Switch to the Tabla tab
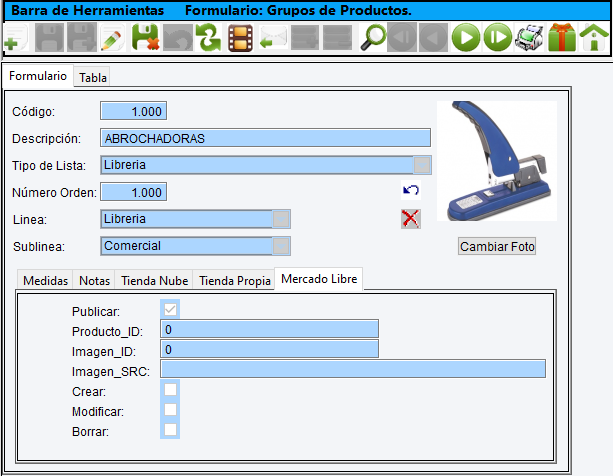Viewport: 613px width, 476px height. pos(93,77)
